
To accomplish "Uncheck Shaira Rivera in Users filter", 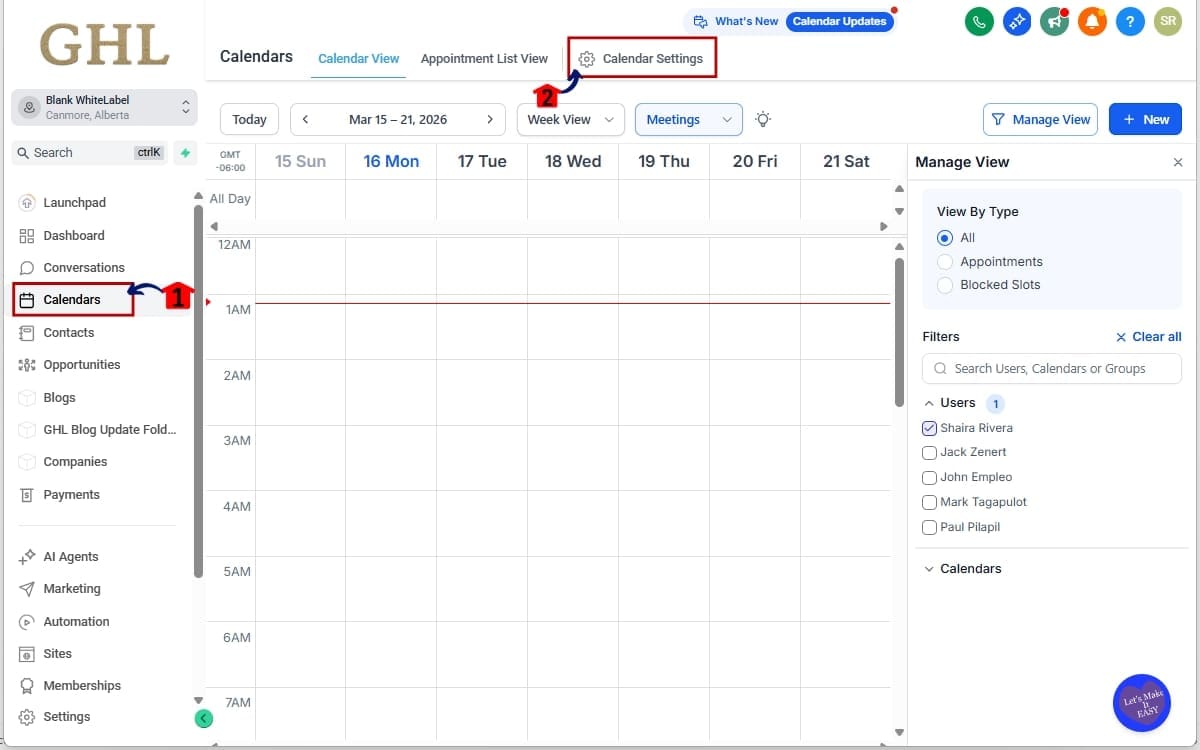I will [x=929, y=427].
